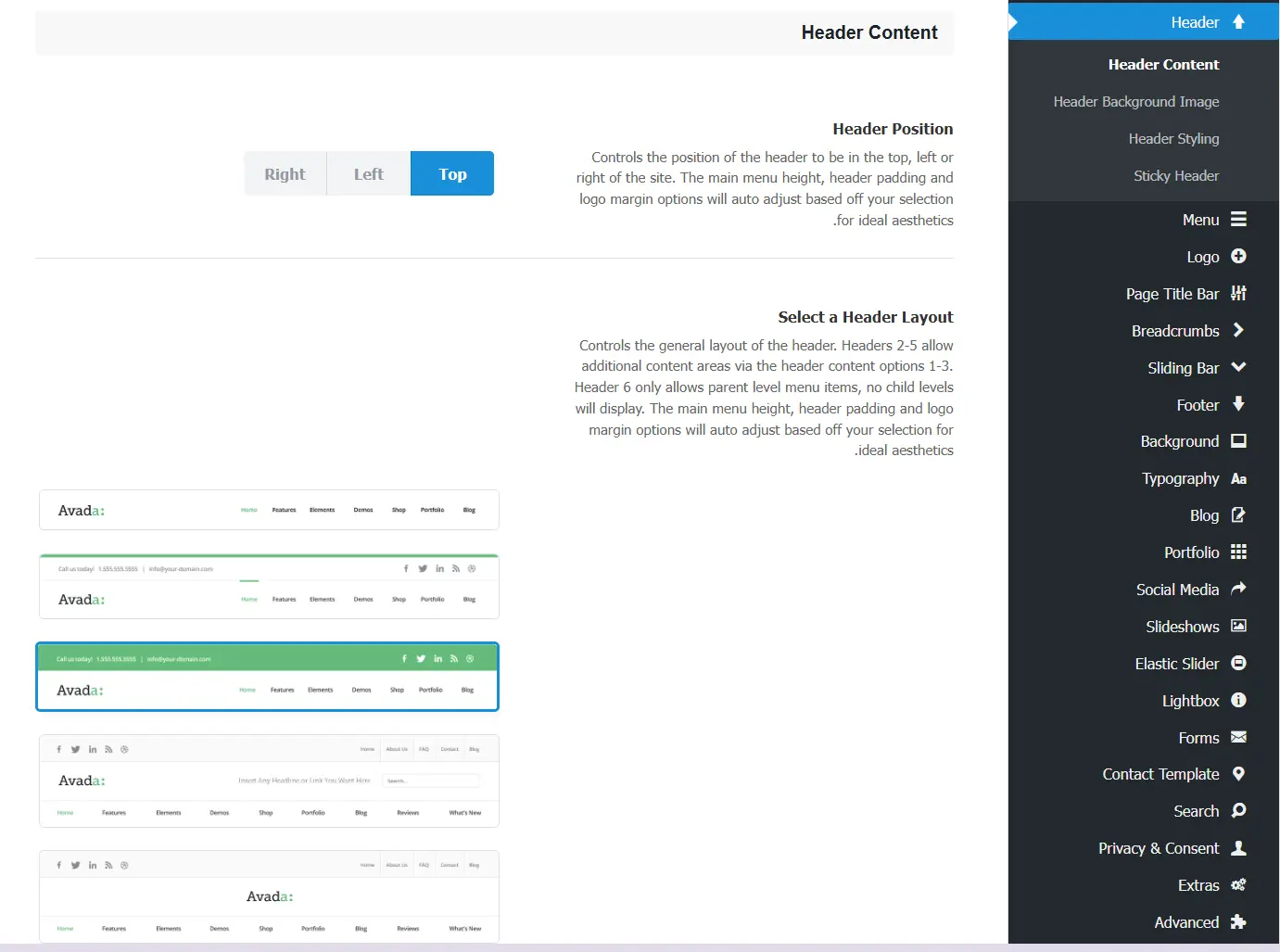Set header position to Top

[452, 173]
